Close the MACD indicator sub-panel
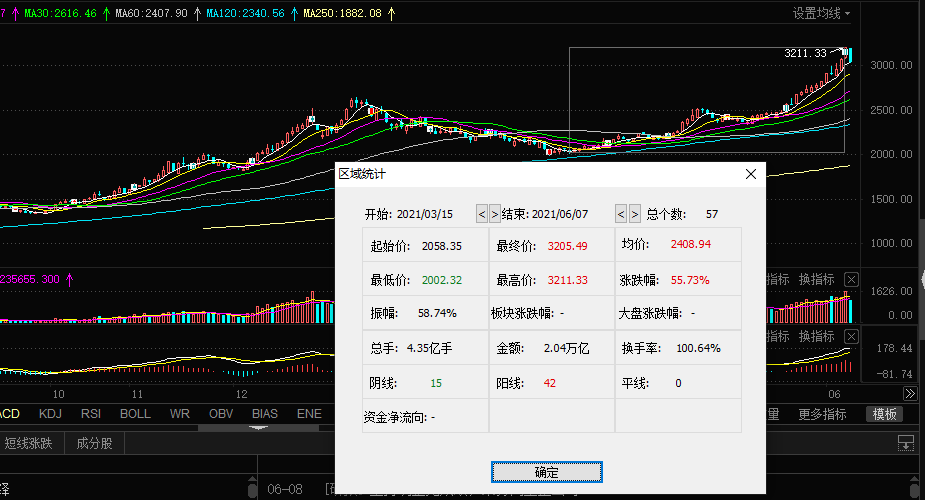Viewport: 925px width, 500px height. pos(851,337)
